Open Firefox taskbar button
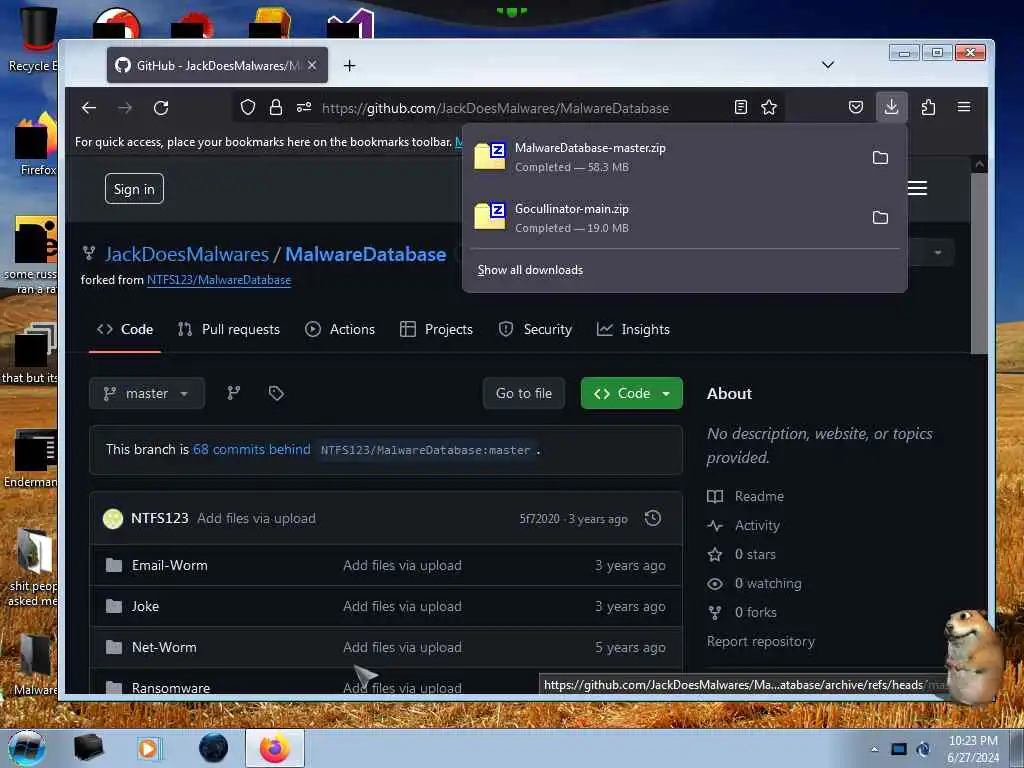1024x768 pixels. [275, 748]
